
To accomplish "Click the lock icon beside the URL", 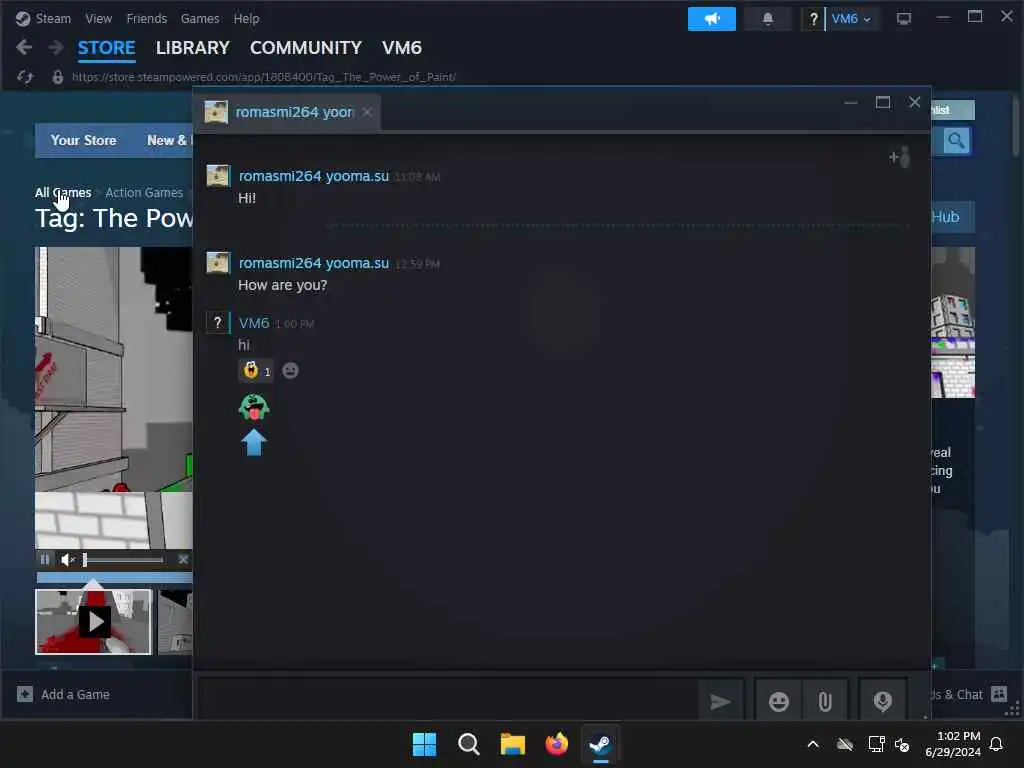I will click(x=57, y=77).
